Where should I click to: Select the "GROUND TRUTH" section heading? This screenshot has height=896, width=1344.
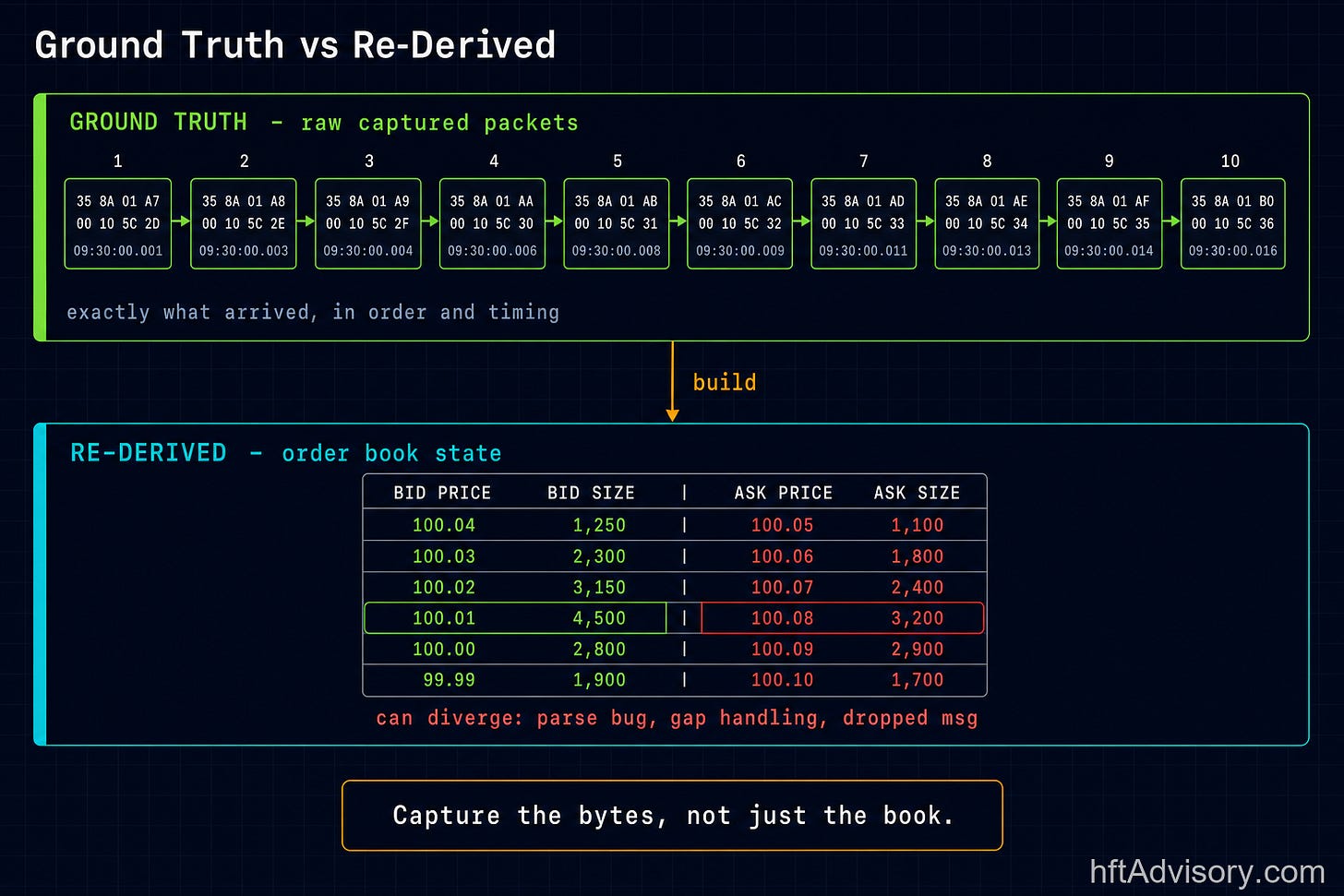(x=159, y=122)
